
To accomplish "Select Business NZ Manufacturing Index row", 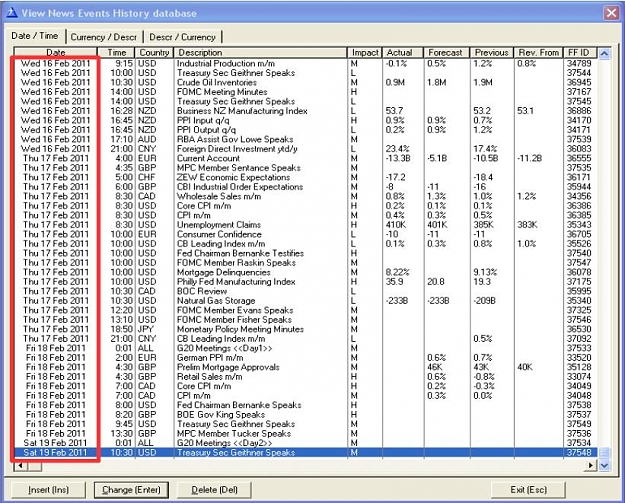I will (305, 111).
